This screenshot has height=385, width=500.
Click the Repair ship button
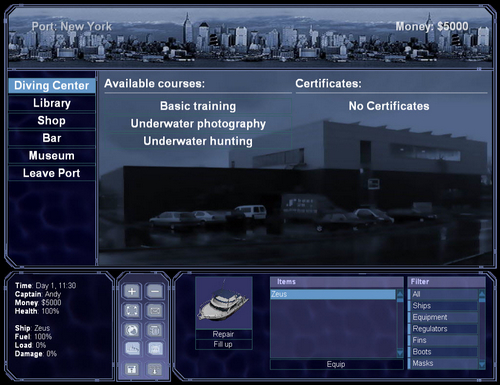(x=224, y=334)
